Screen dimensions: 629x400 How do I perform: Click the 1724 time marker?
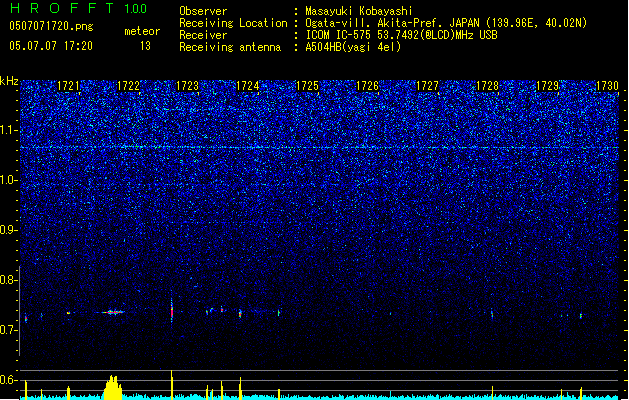click(248, 86)
